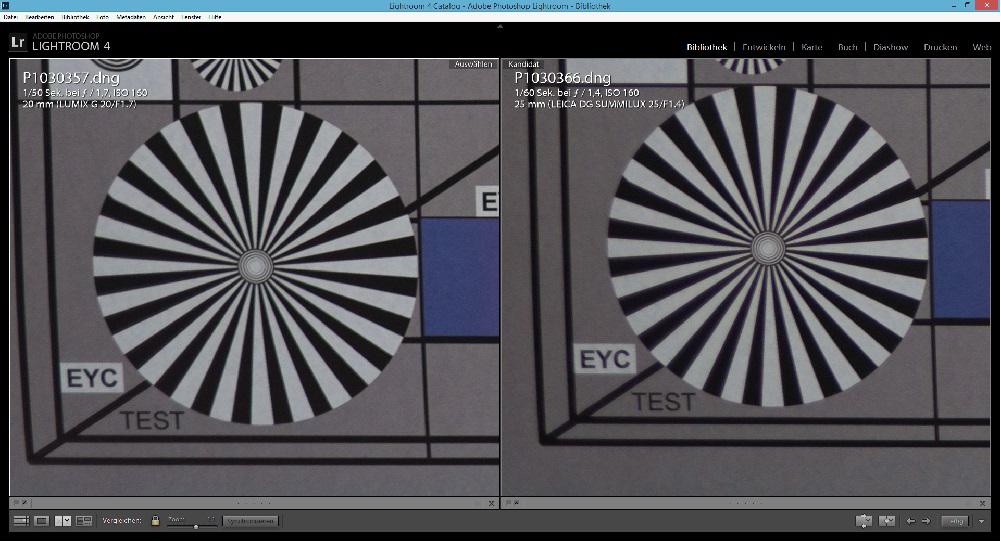Click the P1030366.dng candidate photo
The image size is (1001, 542).
click(746, 277)
